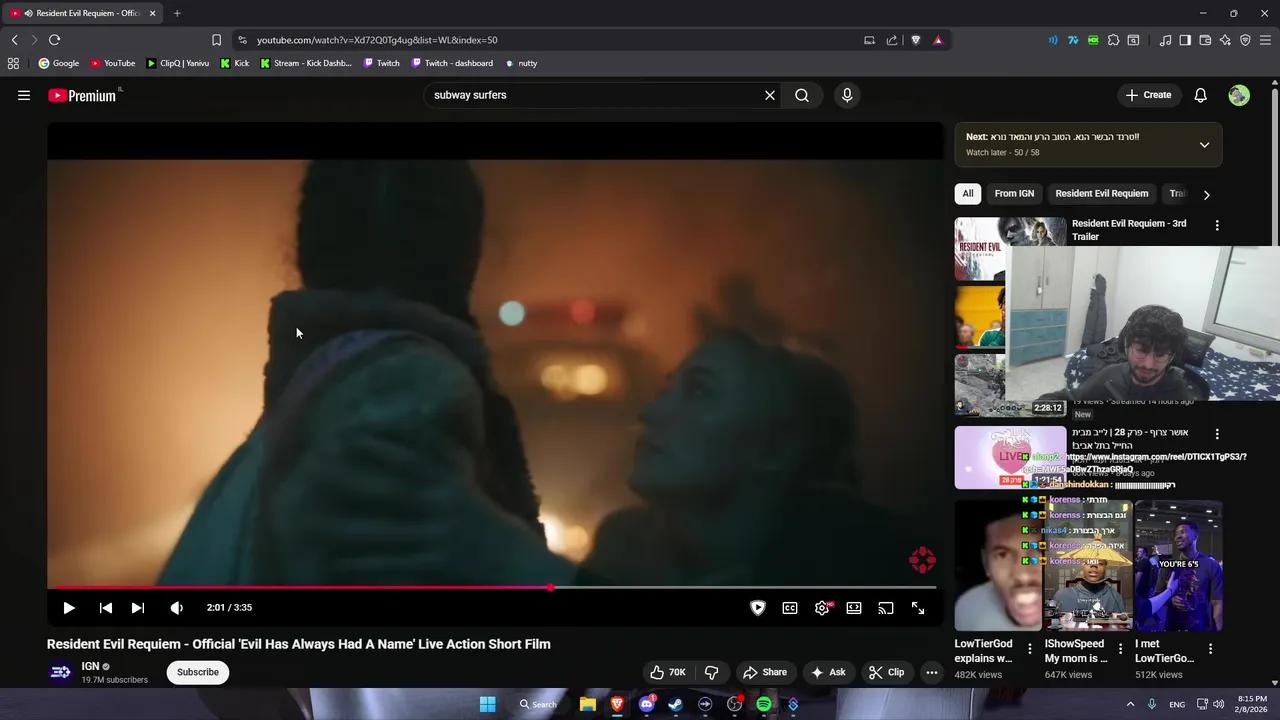Open the Brave wallet icon
This screenshot has width=1280, height=720.
(x=1205, y=40)
